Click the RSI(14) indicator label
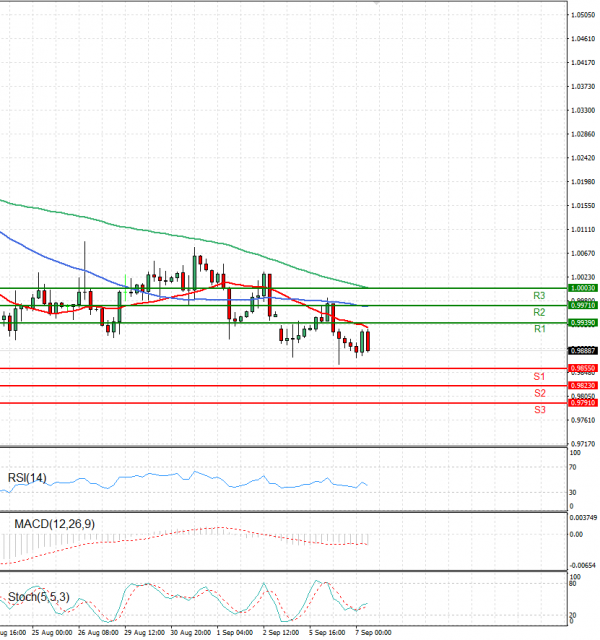The height and width of the screenshot is (640, 600). coord(27,478)
